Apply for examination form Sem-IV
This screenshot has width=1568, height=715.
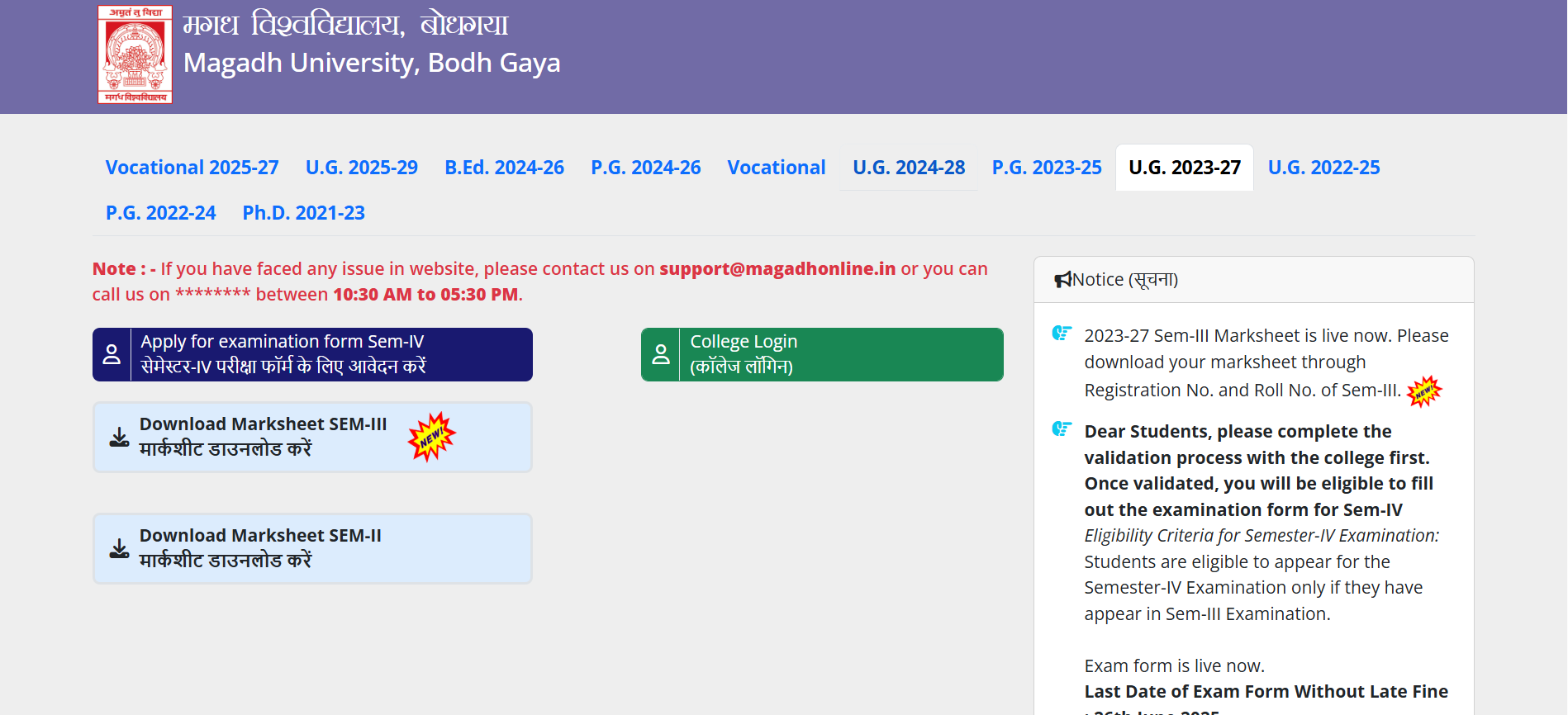(x=312, y=354)
